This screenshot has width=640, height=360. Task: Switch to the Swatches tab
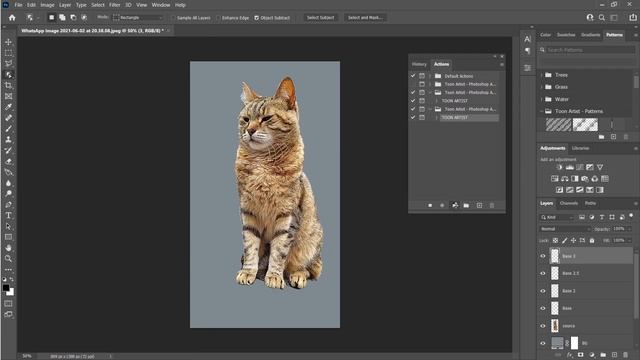tap(566, 35)
